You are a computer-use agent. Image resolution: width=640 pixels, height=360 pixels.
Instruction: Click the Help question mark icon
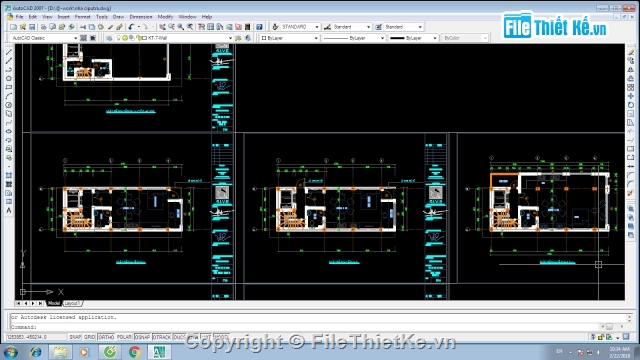pyautogui.click(x=259, y=27)
